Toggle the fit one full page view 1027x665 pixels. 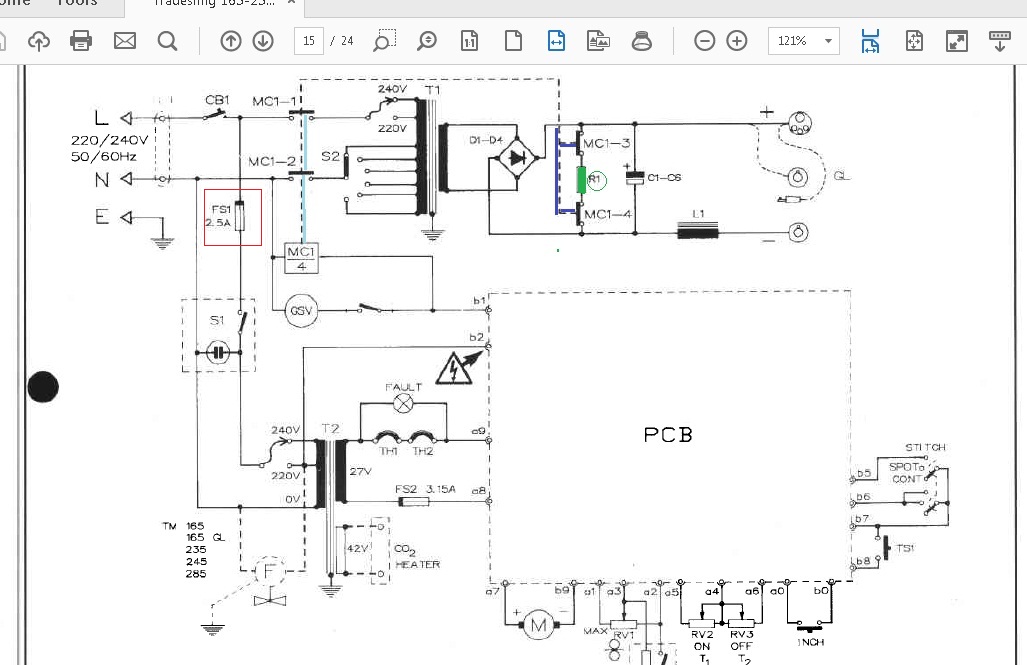[513, 41]
